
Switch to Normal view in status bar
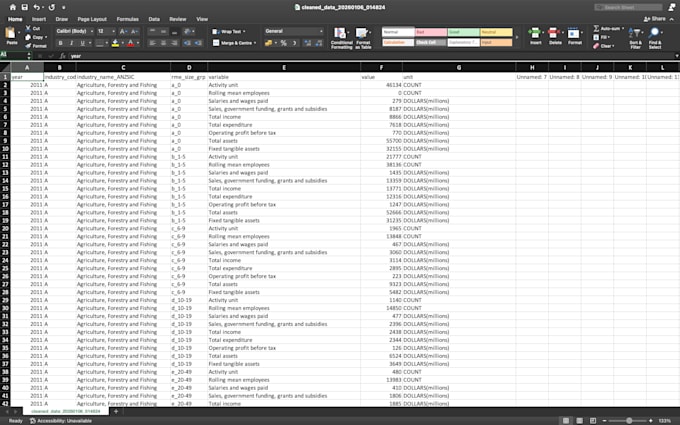566,421
